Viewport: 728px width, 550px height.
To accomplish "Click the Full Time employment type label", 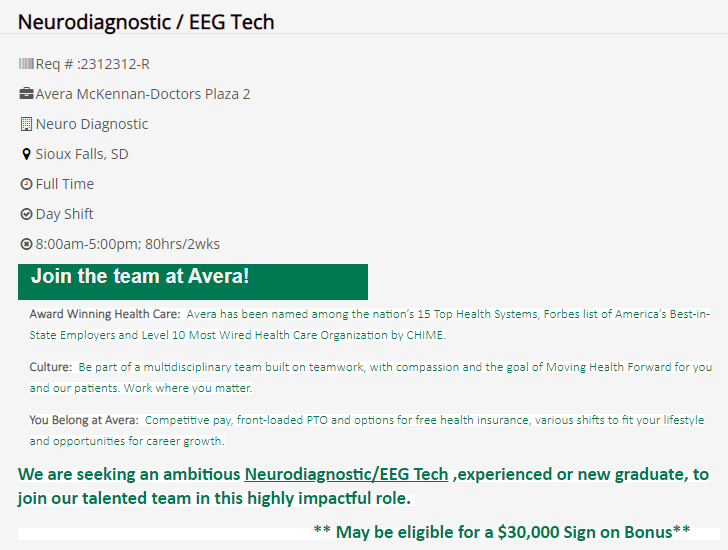I will click(x=65, y=184).
